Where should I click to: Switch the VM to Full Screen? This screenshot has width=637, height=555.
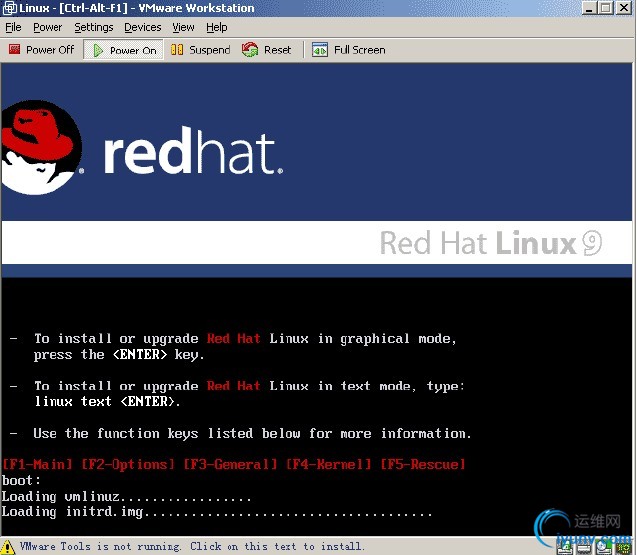coord(349,50)
